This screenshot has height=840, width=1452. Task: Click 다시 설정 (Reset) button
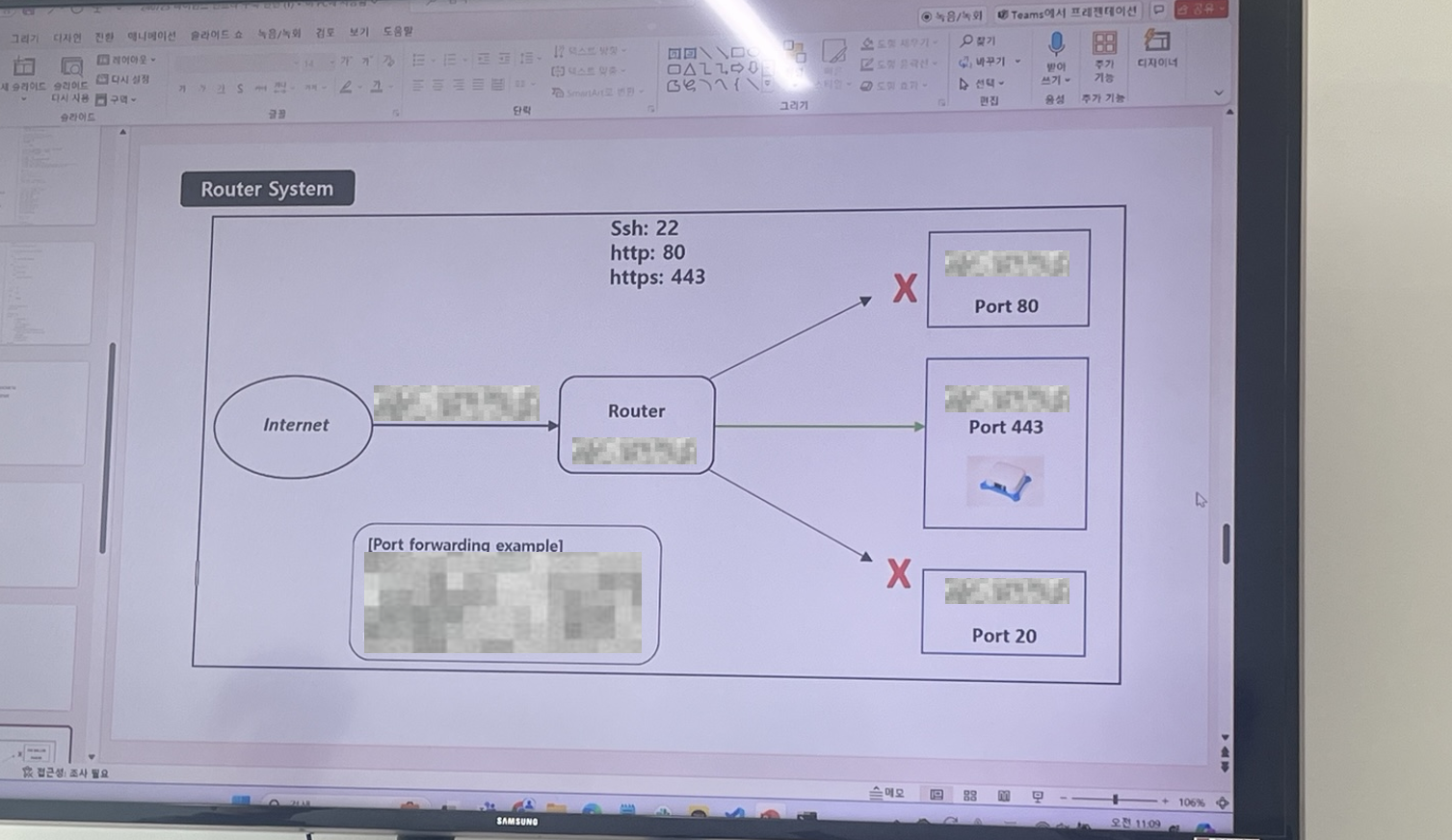tap(123, 79)
